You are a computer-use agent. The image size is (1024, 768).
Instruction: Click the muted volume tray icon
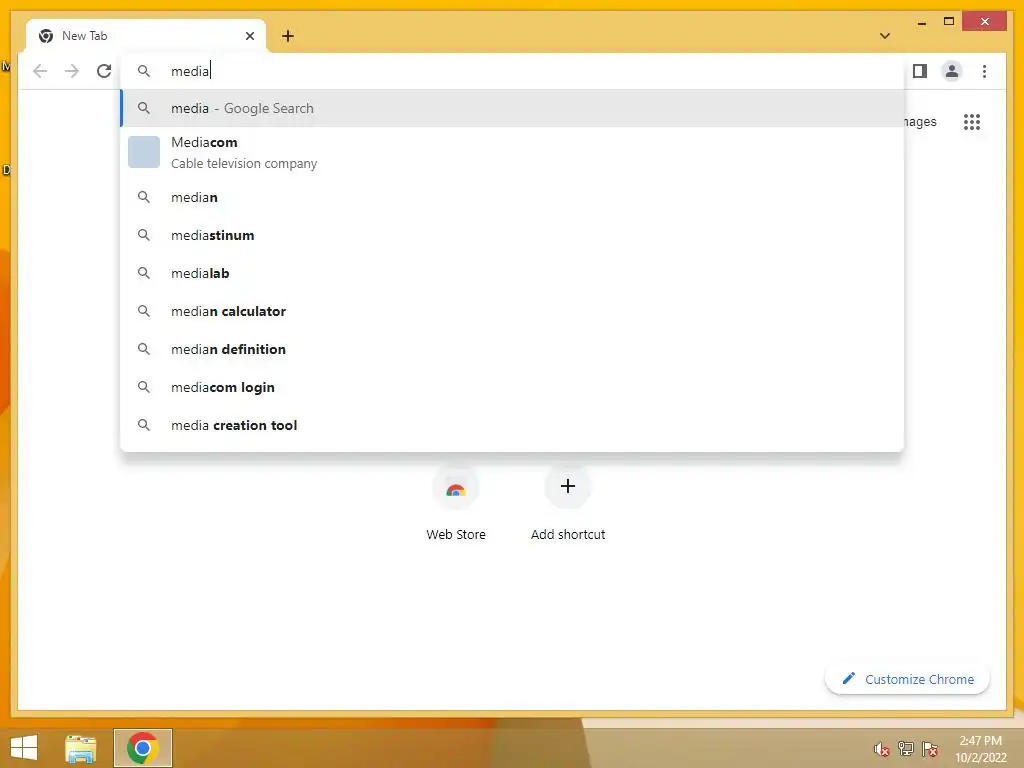click(882, 749)
